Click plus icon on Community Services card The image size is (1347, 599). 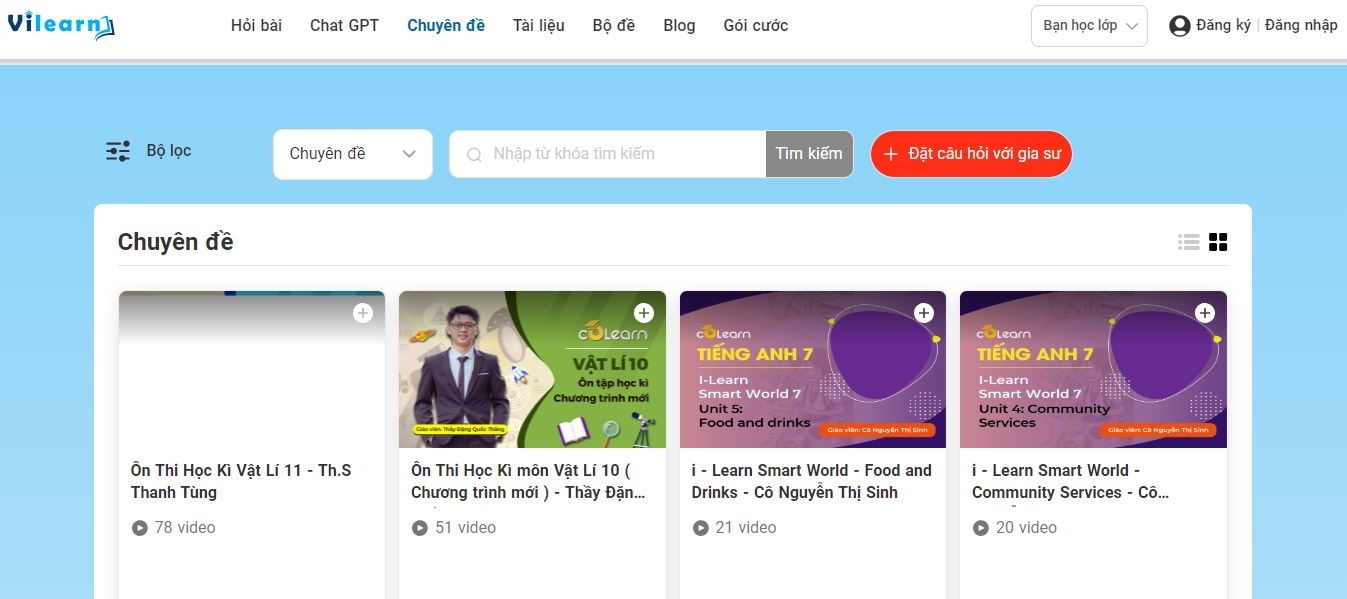1205,313
